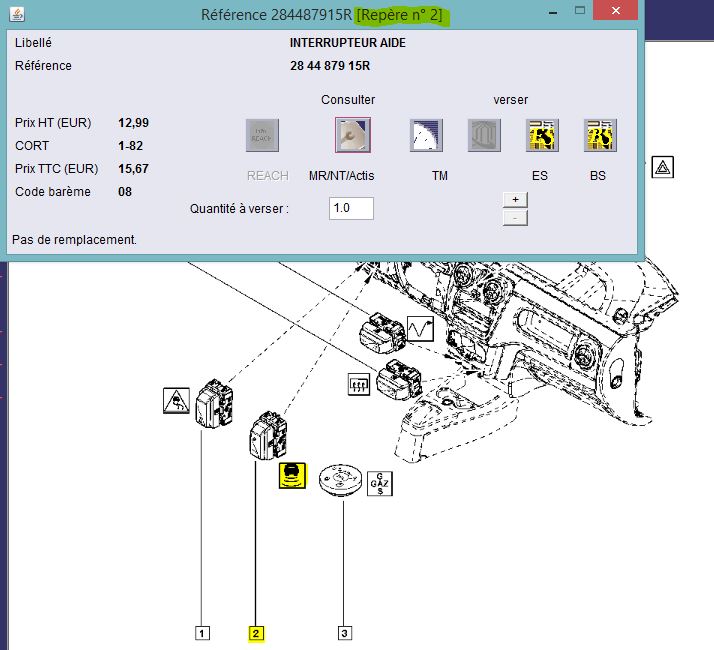Click the 'Pas de remplacement.' status text

[x=74, y=240]
